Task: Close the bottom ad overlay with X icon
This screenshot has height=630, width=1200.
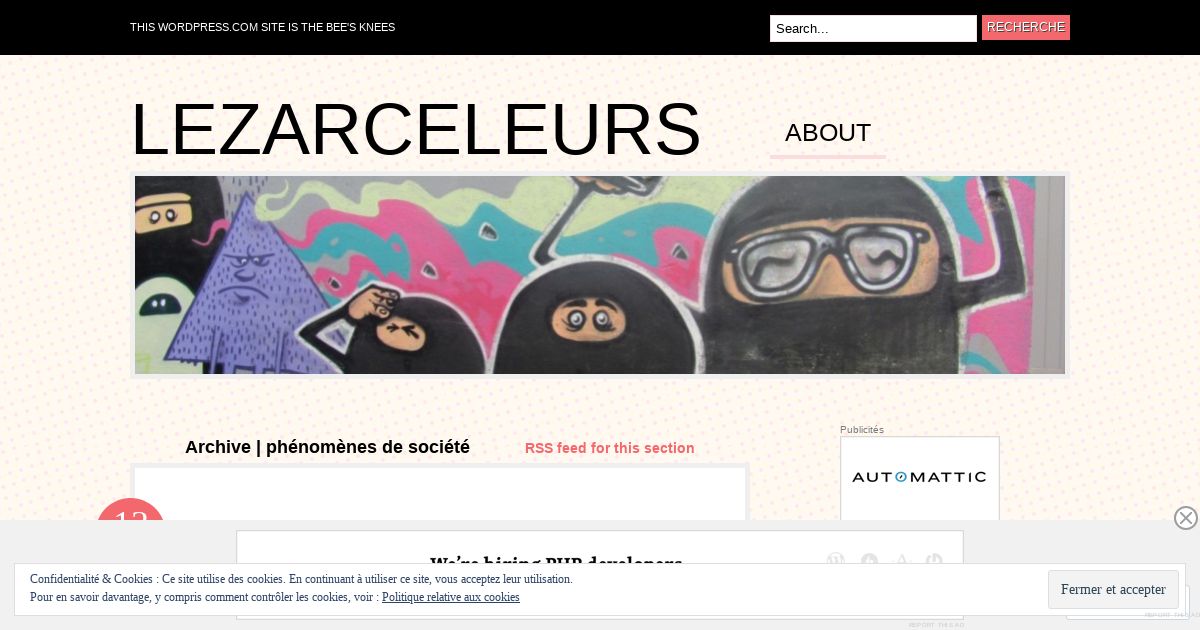Action: pos(1186,518)
